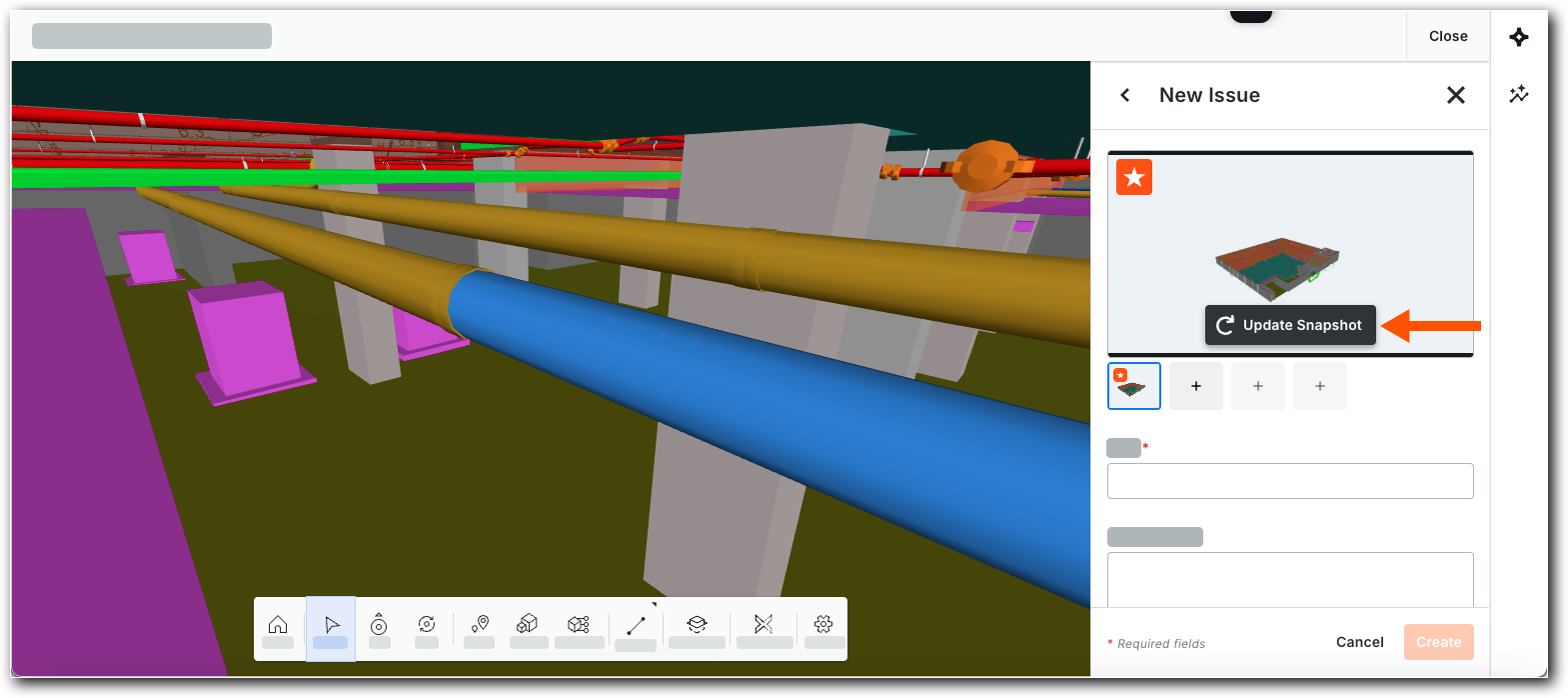Expand the measure tool corner arrow

coord(655,605)
